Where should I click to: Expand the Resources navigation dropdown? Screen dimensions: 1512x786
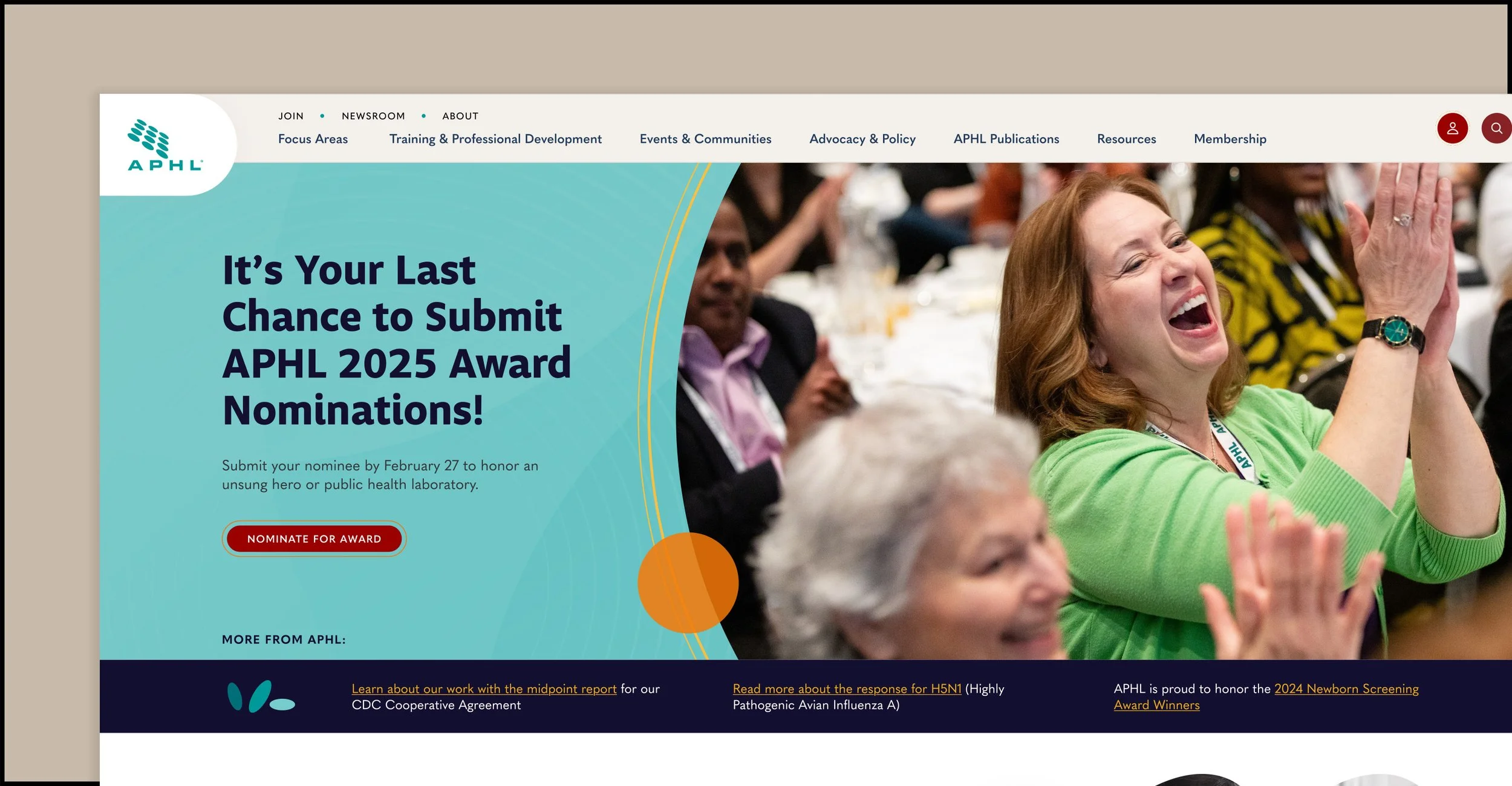coord(1126,139)
